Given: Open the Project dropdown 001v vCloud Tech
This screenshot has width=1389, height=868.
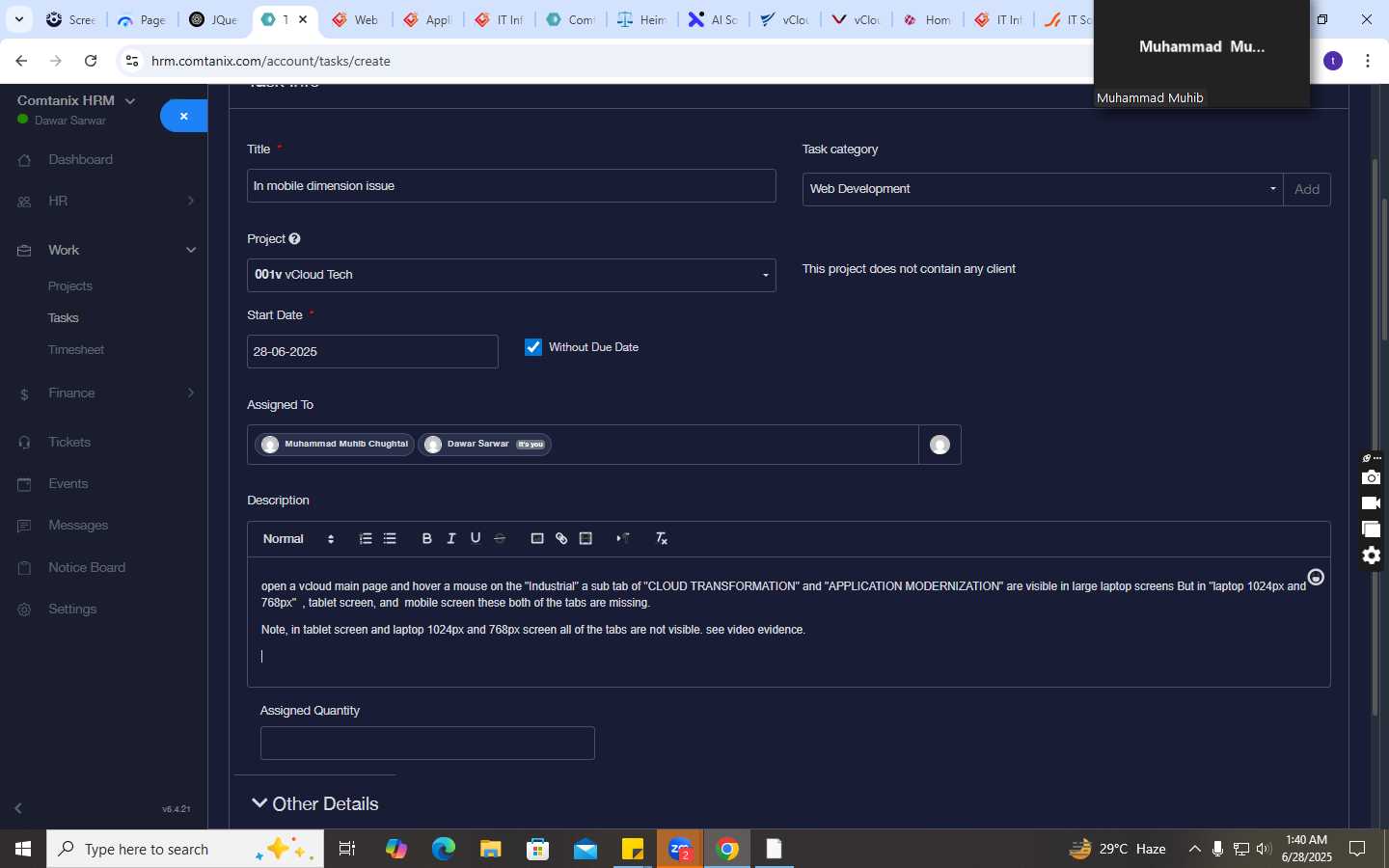Looking at the screenshot, I should point(511,275).
